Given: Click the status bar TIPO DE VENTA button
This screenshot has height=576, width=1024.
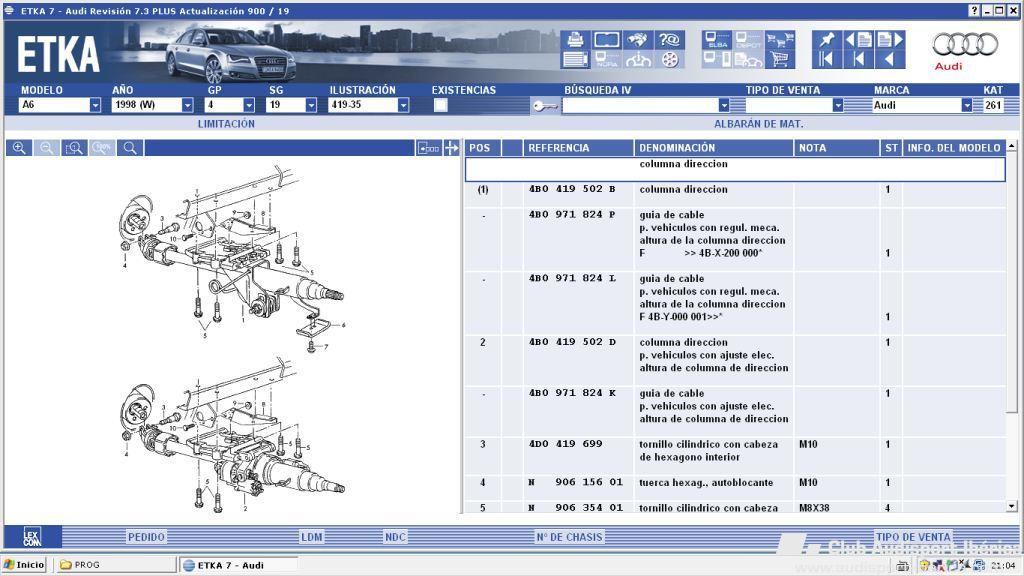Looking at the screenshot, I should pos(913,537).
